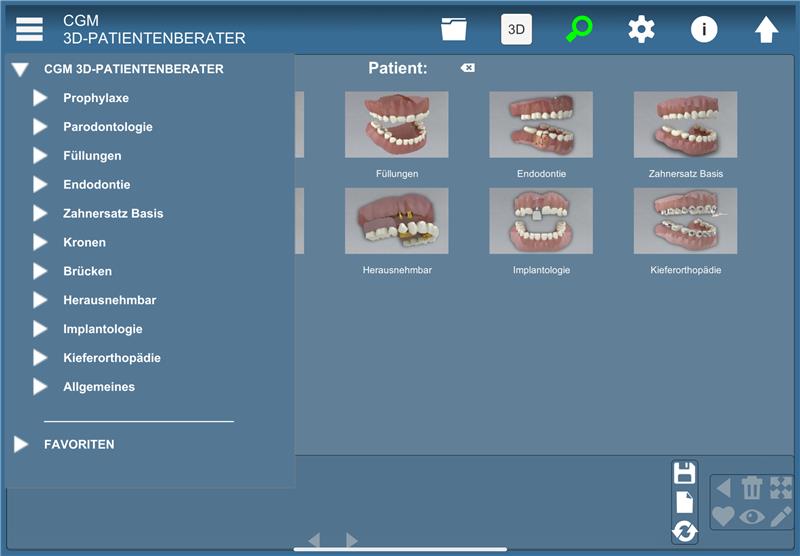The height and width of the screenshot is (556, 800).
Task: Click the fullscreen expand arrows icon
Action: click(x=781, y=488)
